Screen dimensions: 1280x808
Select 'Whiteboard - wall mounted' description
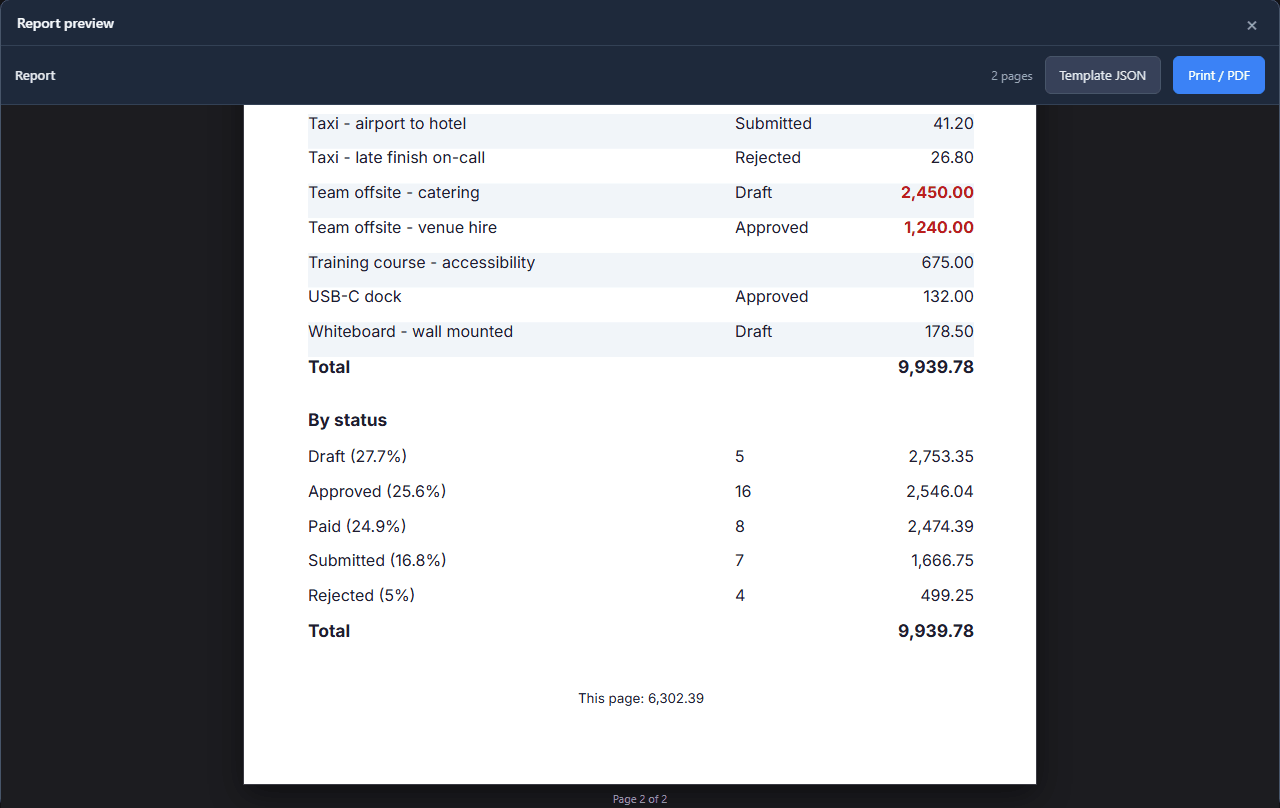point(410,331)
